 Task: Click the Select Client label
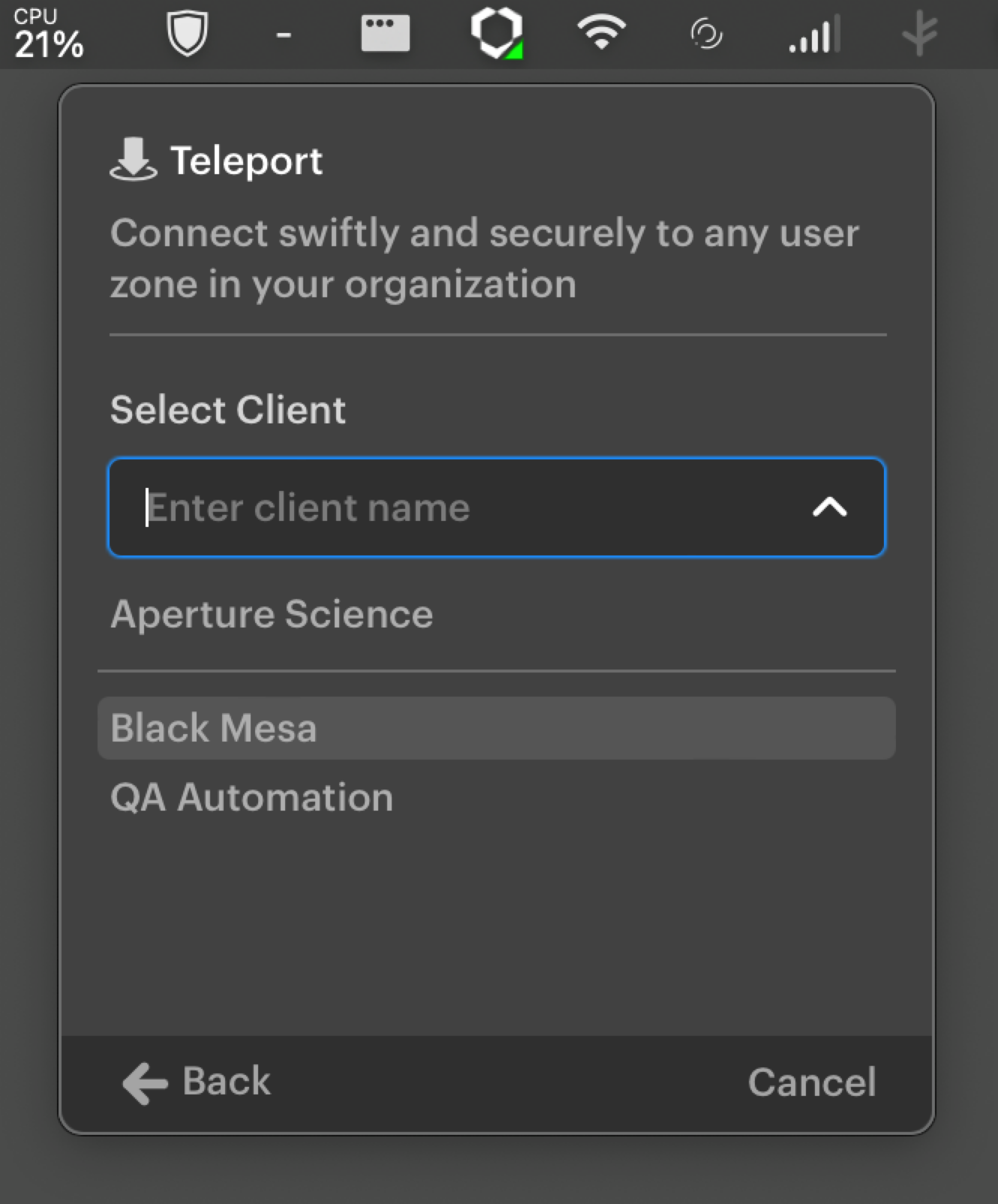[228, 410]
